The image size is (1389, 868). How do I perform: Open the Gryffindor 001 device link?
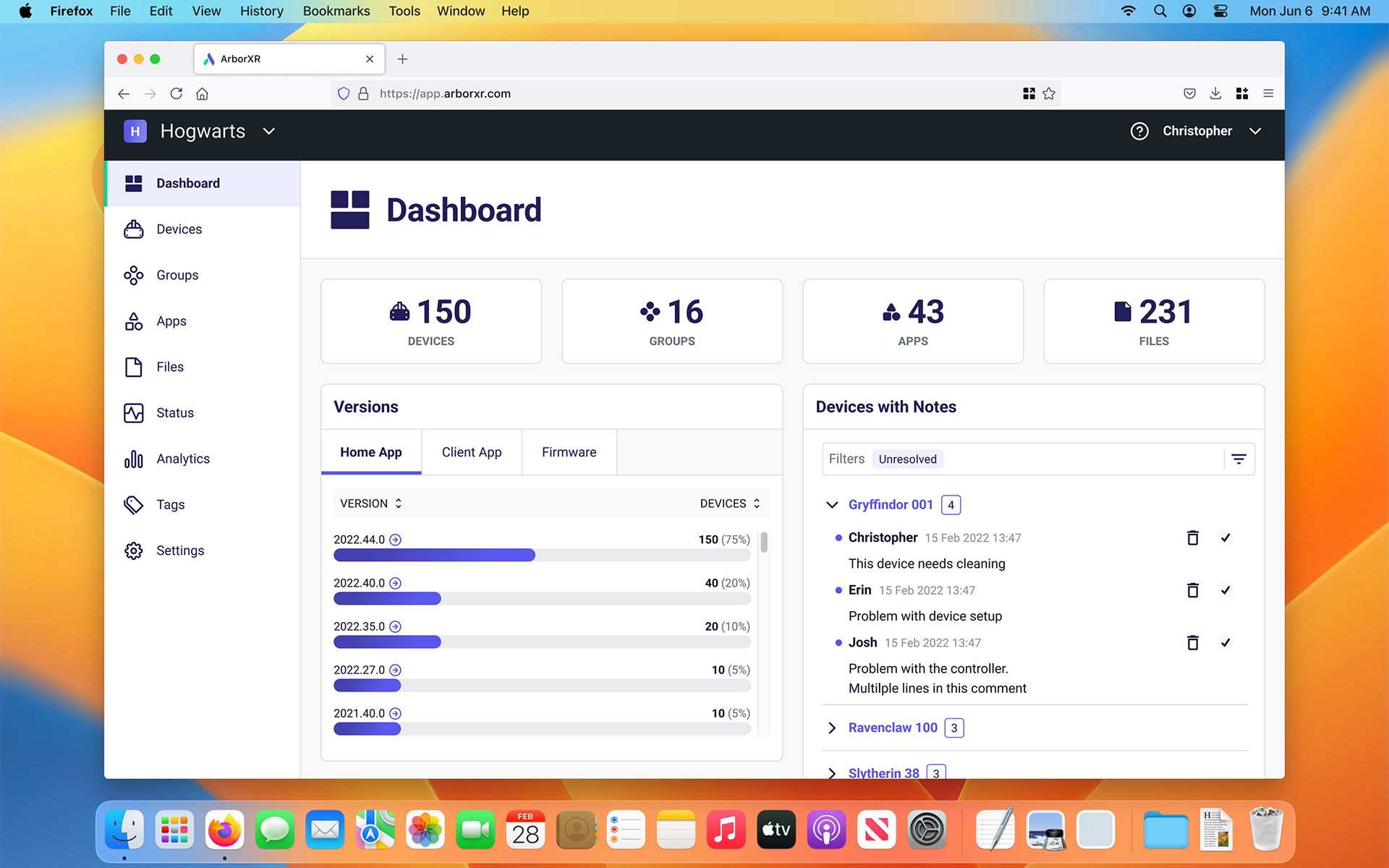(891, 505)
